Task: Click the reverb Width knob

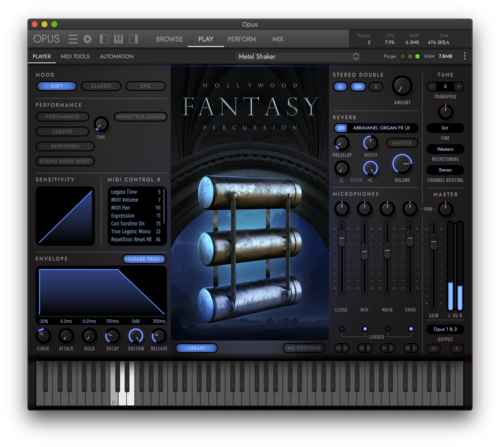Action: (370, 143)
